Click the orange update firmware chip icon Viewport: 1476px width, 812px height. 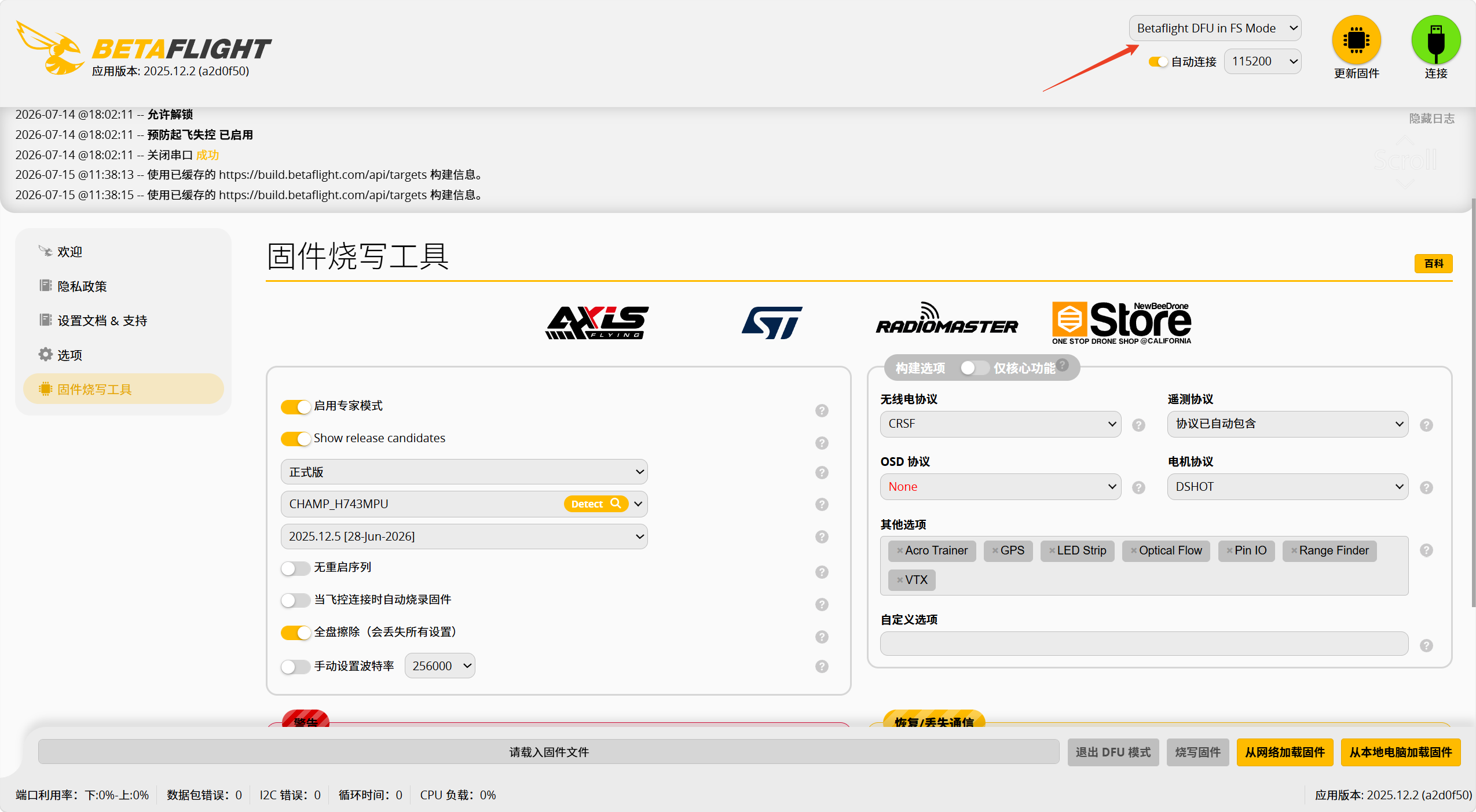(1356, 39)
